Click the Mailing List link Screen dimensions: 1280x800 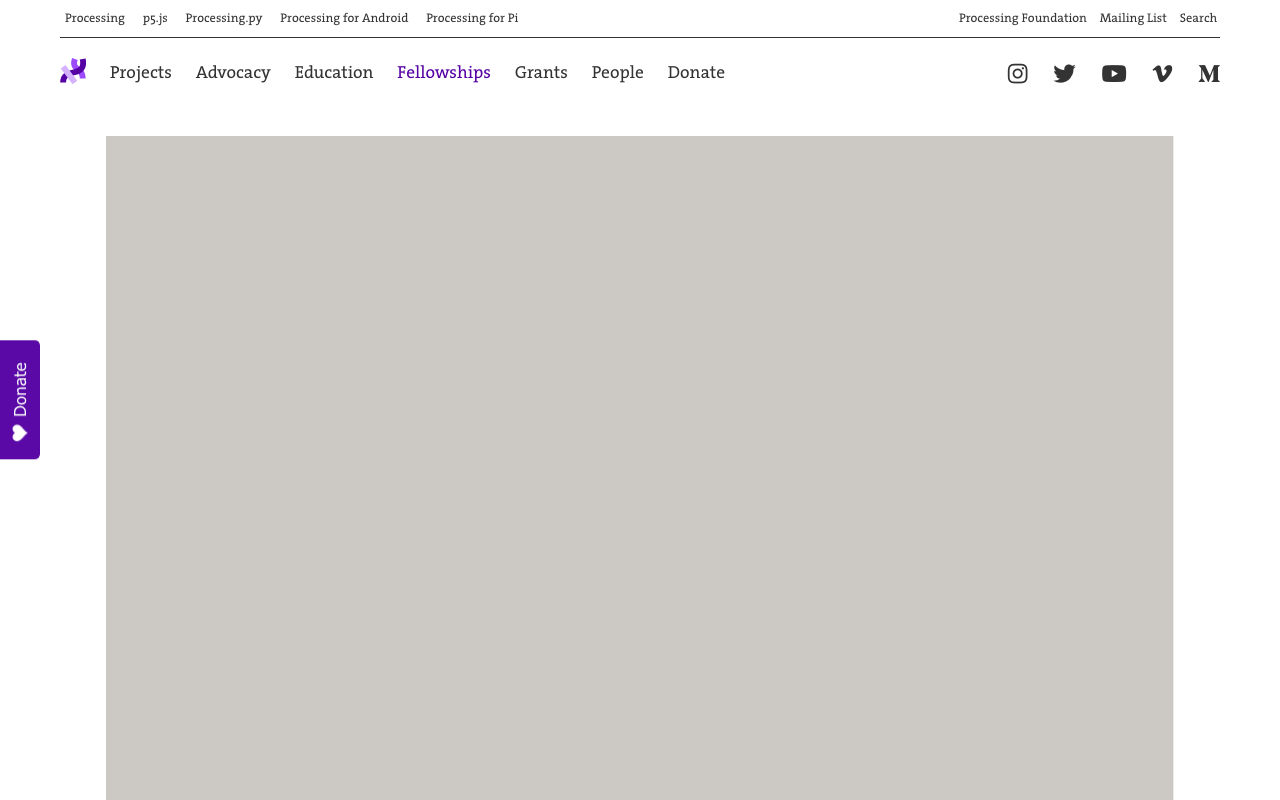click(x=1133, y=18)
